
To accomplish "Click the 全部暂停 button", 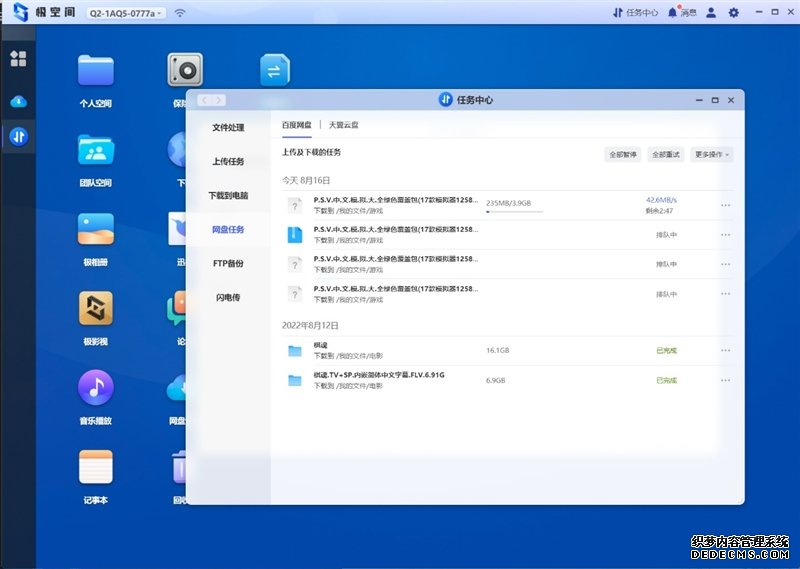I will coord(623,155).
